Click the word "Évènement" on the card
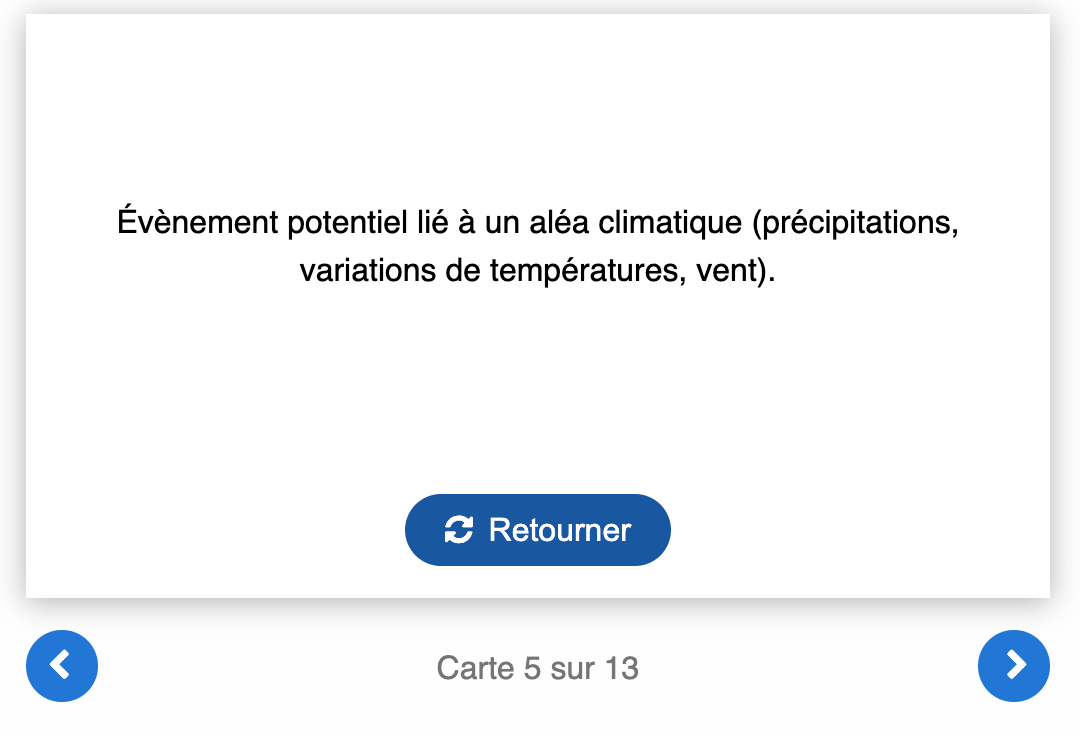 click(197, 222)
